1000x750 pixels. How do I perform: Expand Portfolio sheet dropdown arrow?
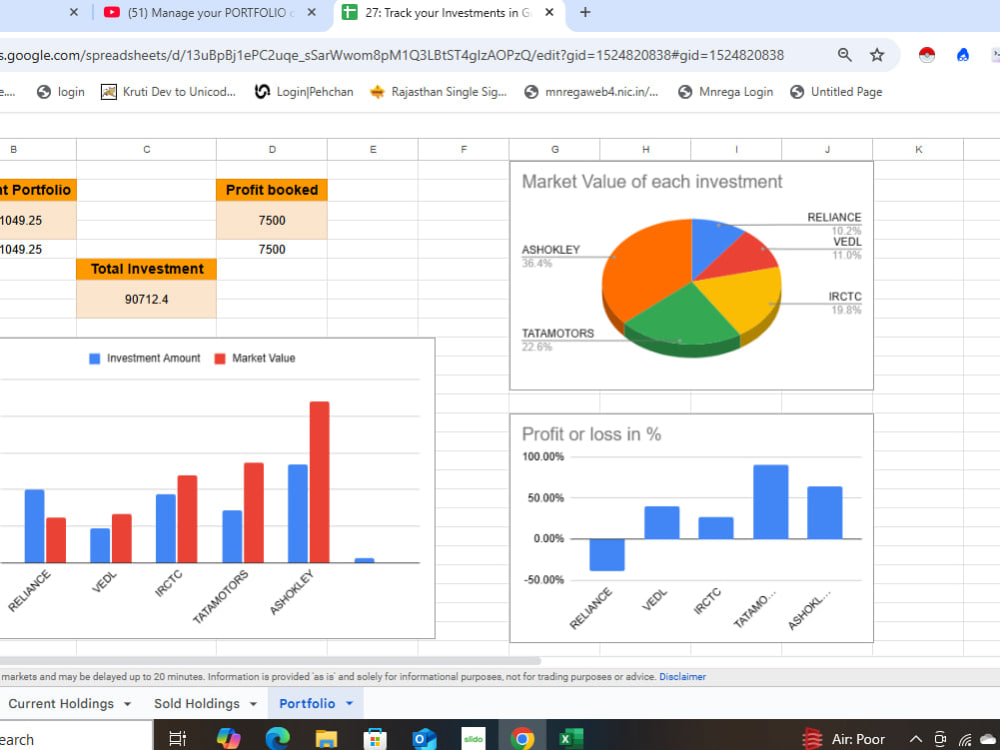pyautogui.click(x=349, y=703)
